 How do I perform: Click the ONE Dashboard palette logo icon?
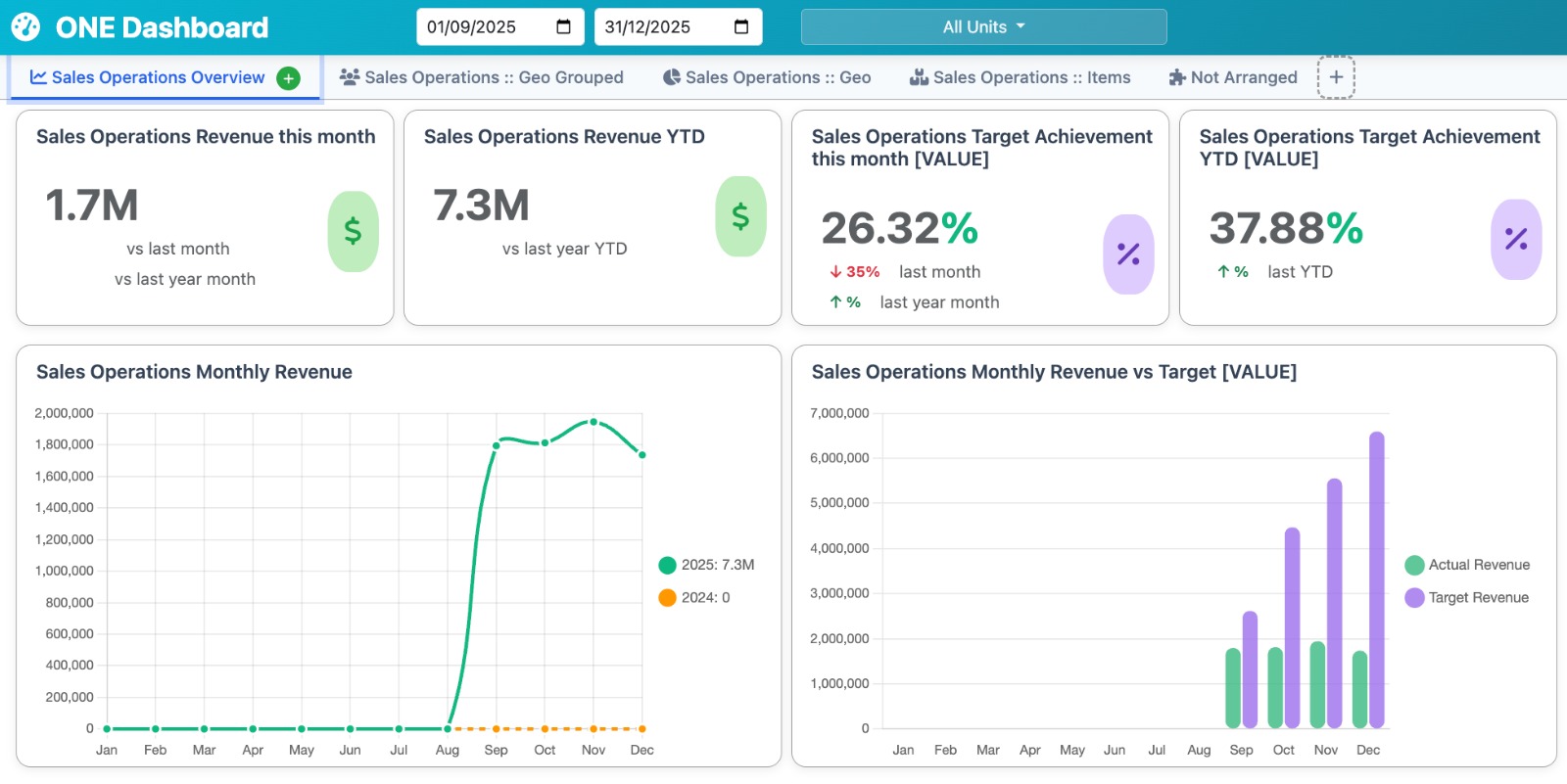[25, 27]
